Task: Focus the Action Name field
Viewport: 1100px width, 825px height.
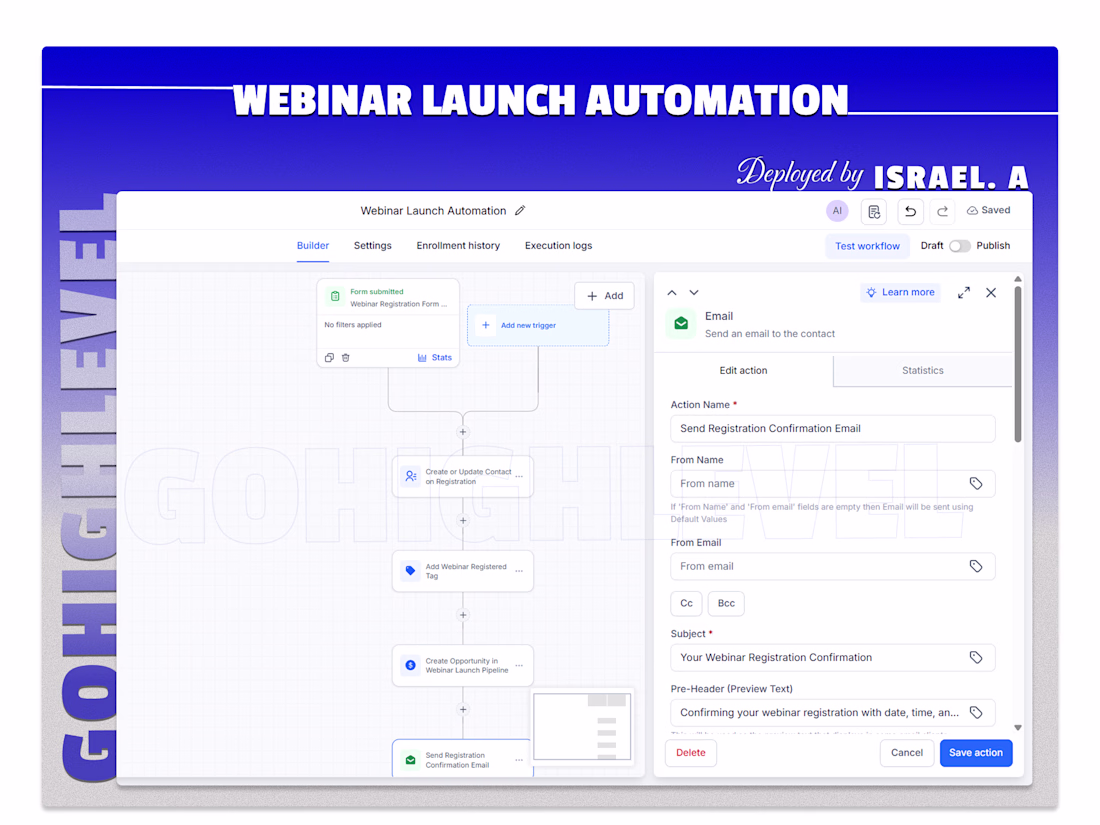Action: [x=833, y=429]
